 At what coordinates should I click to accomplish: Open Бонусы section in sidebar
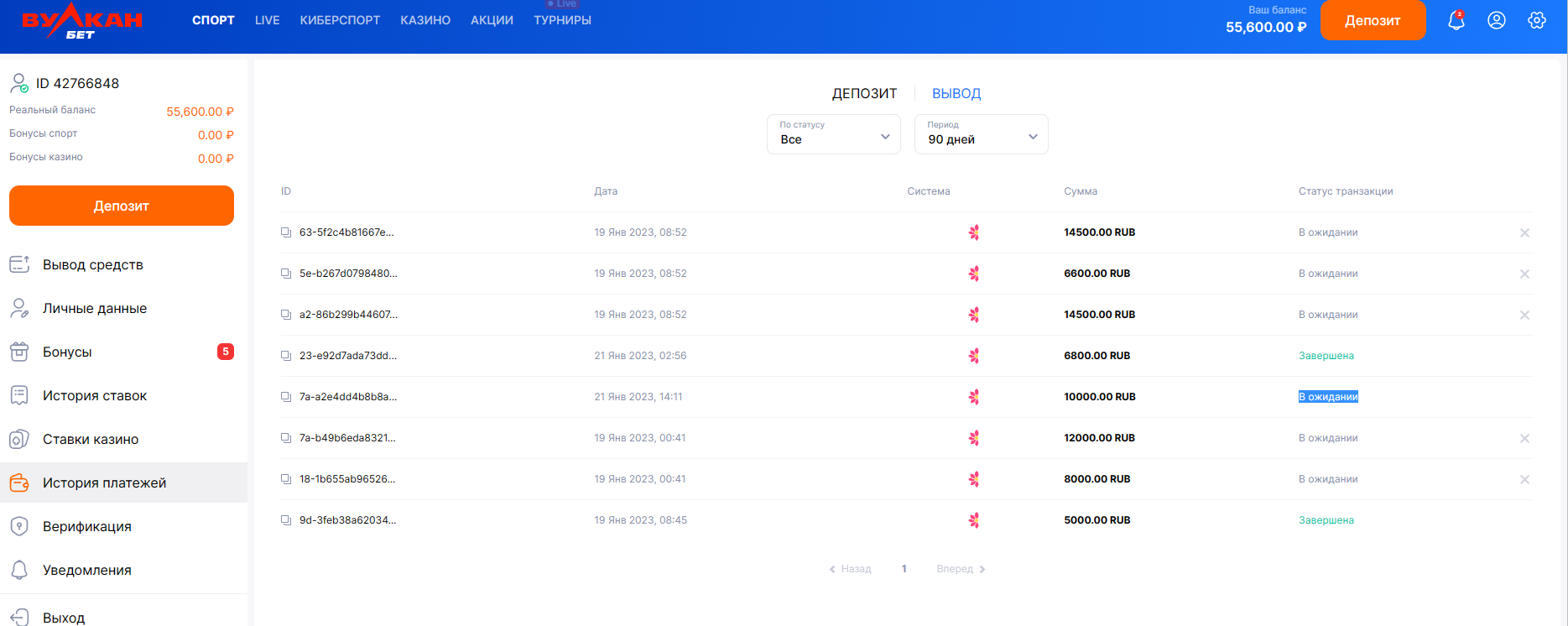pyautogui.click(x=123, y=352)
